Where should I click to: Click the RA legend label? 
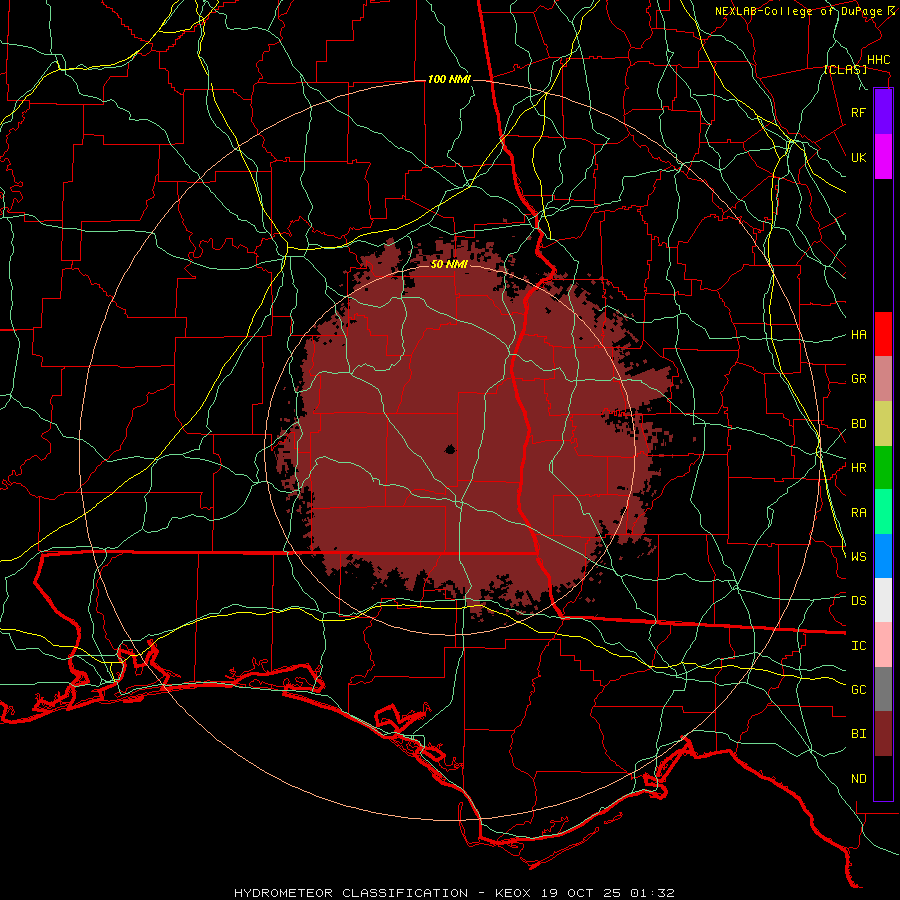(x=858, y=513)
